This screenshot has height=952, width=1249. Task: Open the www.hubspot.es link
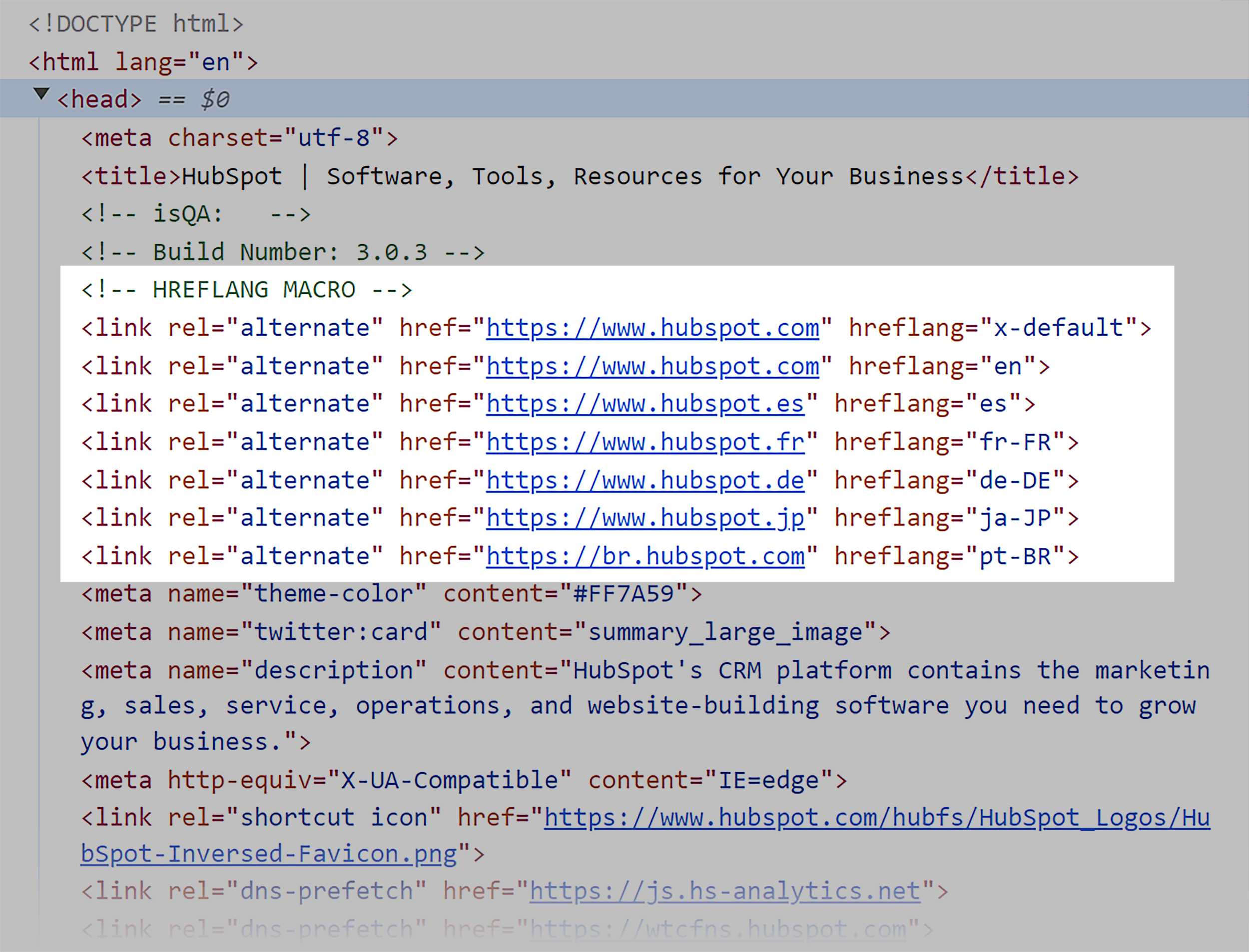645,404
